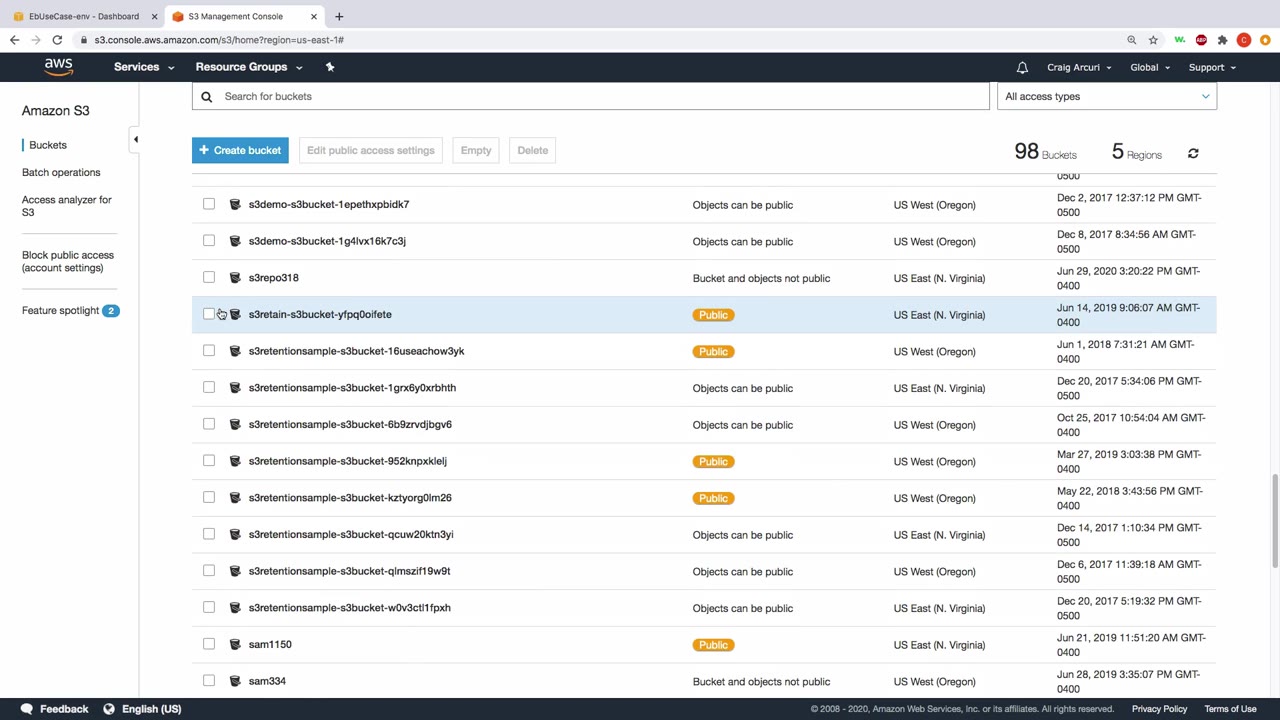This screenshot has width=1280, height=720.
Task: Switch to the EbUseCase-env Dashboard tab
Action: coord(84,16)
